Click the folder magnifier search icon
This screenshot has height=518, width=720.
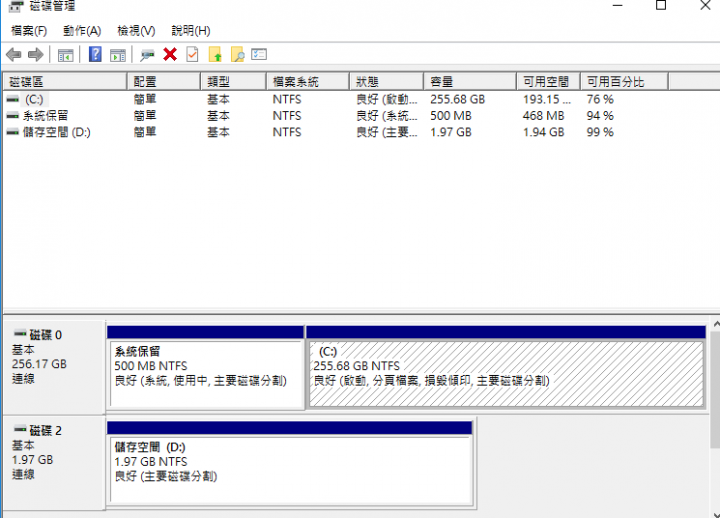(237, 55)
